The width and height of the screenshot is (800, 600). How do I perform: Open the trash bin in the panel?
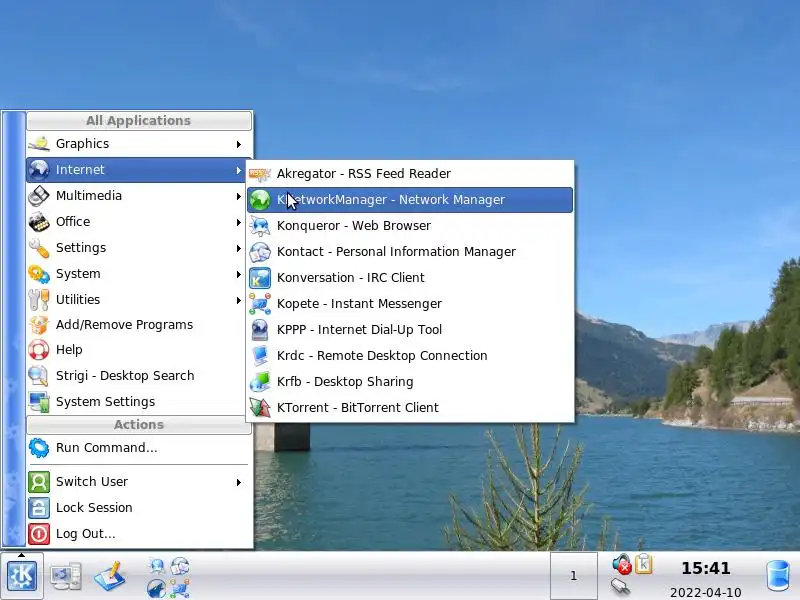tap(778, 576)
